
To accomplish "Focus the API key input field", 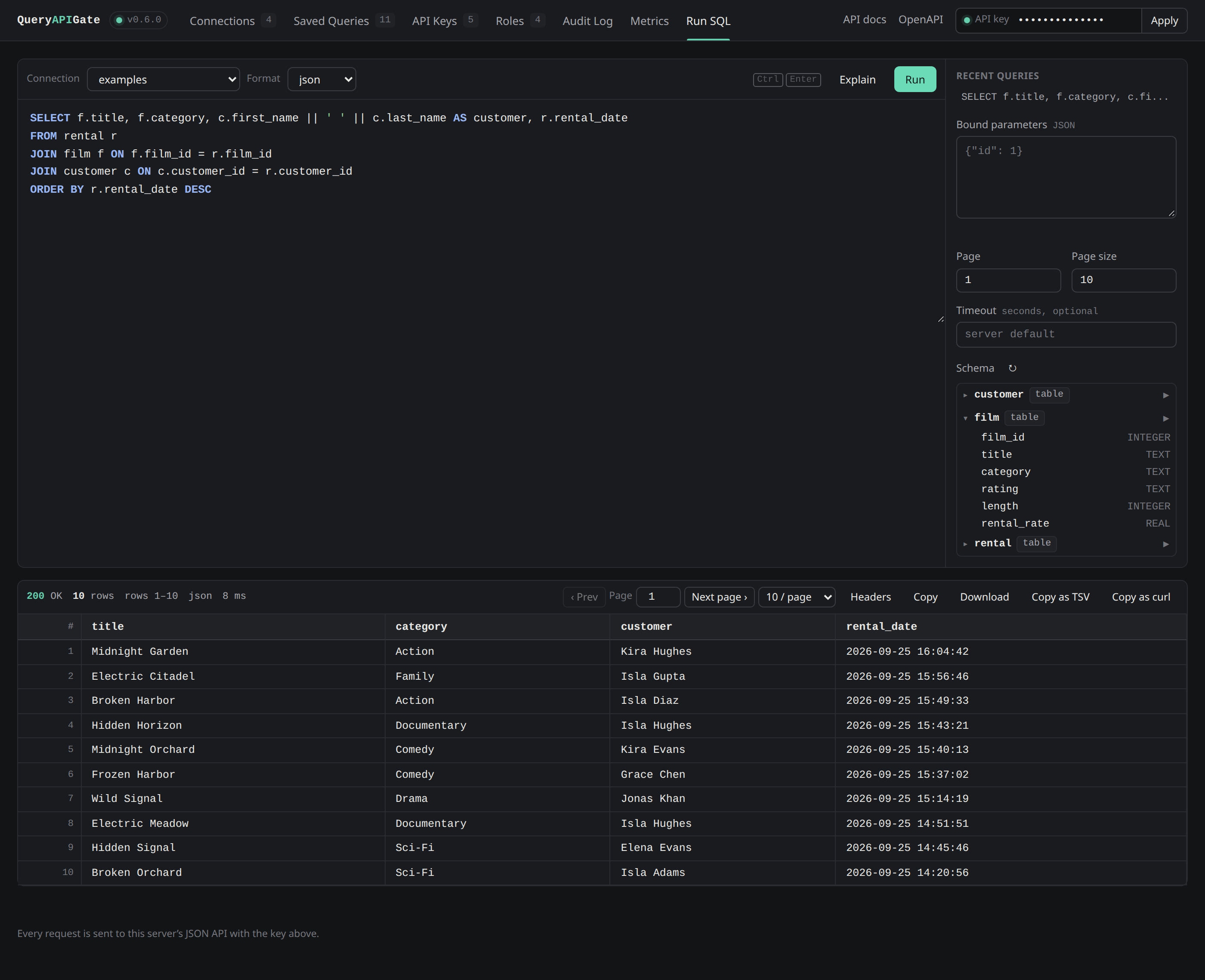I will (1077, 20).
